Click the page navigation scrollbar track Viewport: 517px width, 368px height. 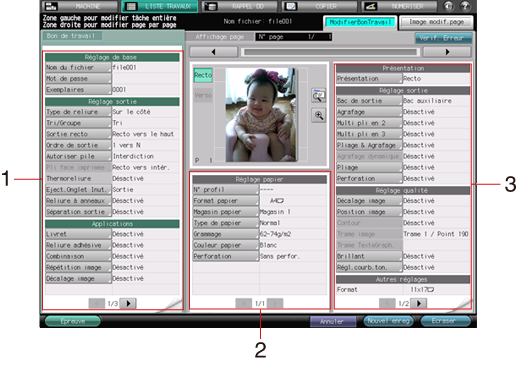tap(330, 52)
